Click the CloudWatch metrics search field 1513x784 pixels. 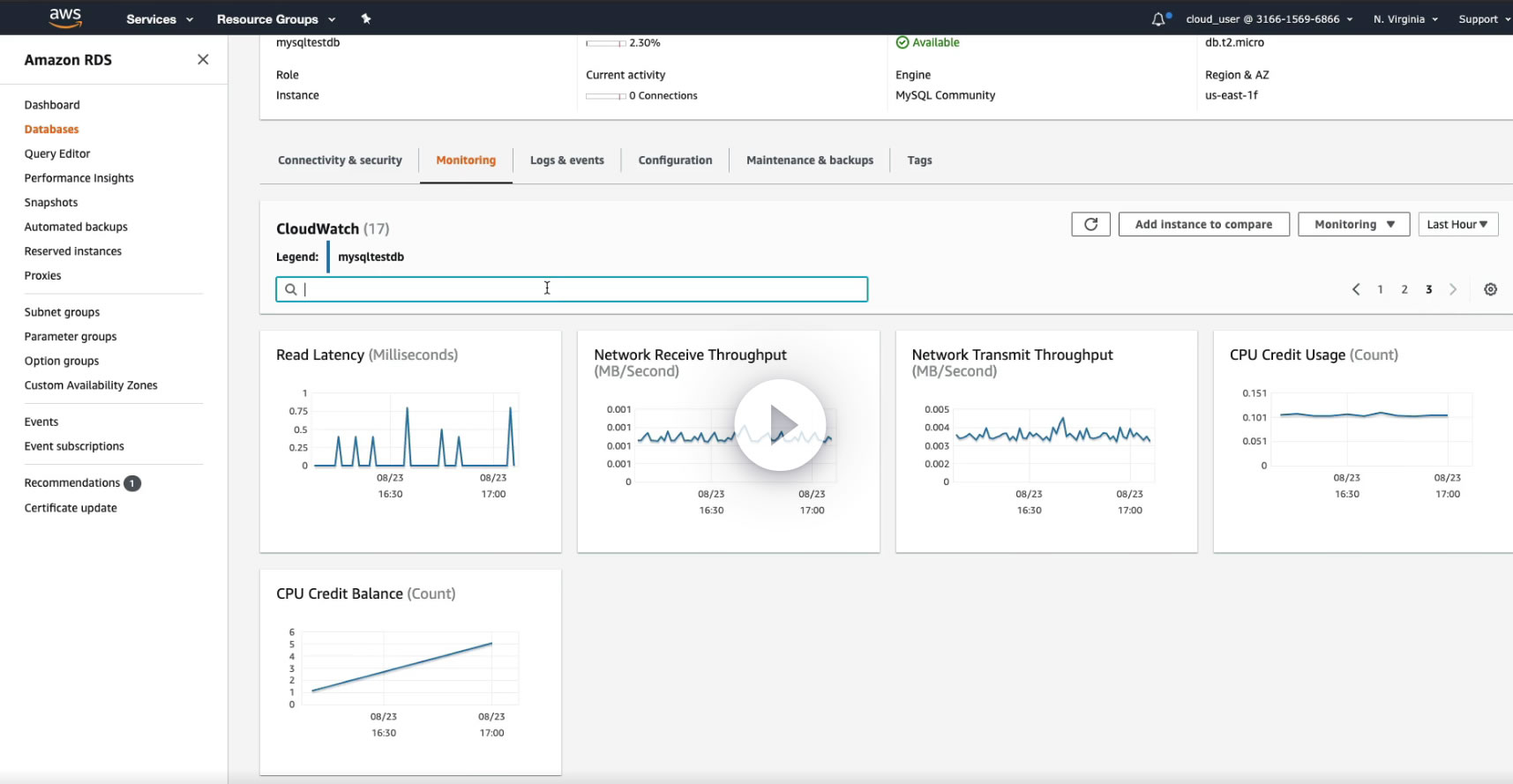[572, 289]
